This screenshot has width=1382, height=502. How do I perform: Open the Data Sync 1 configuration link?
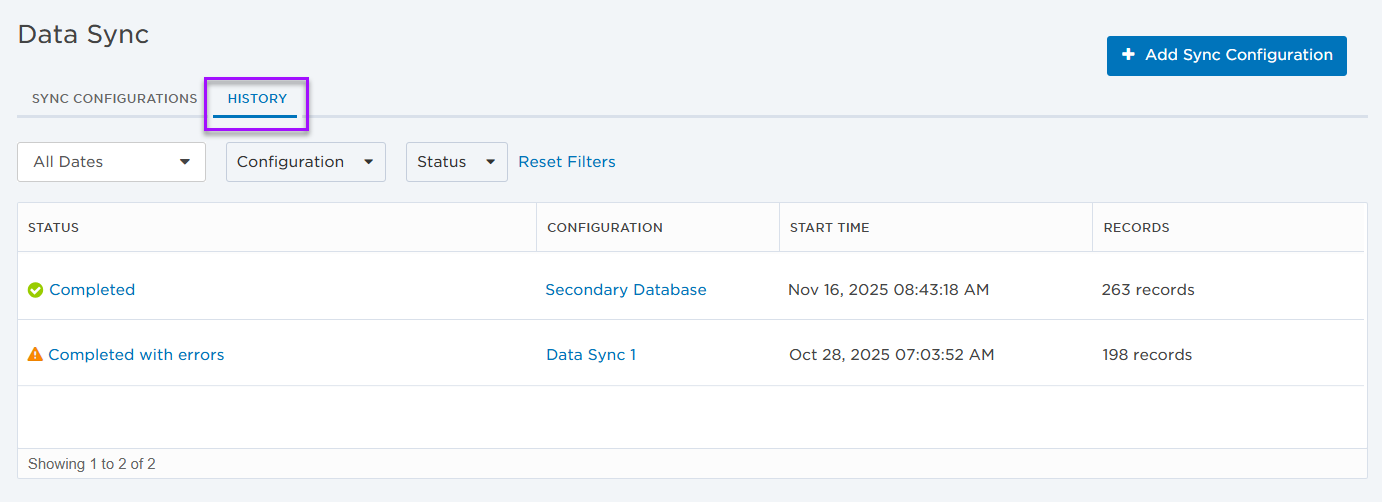tap(590, 355)
